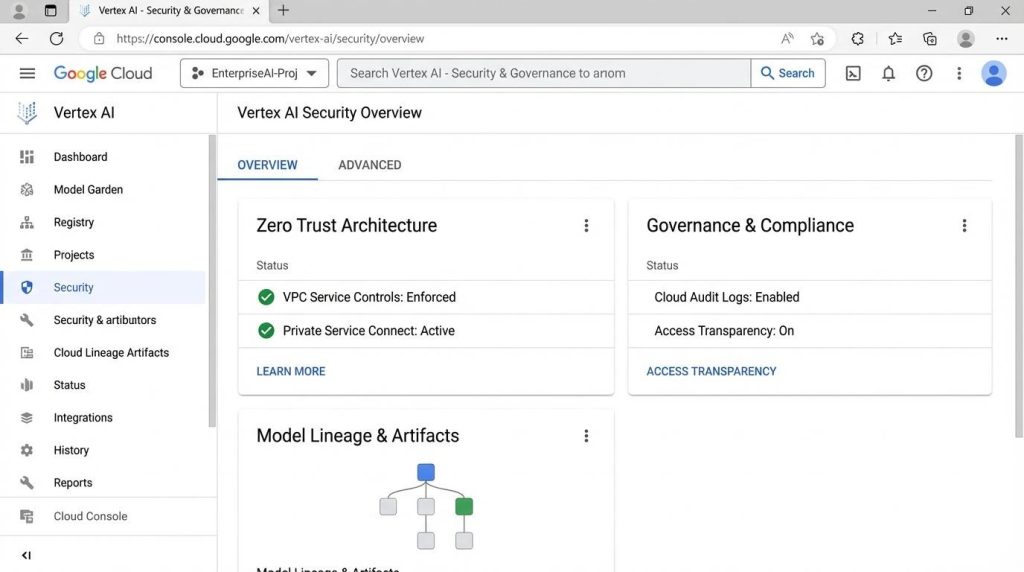
Task: Select the OVERVIEW tab
Action: coord(267,165)
